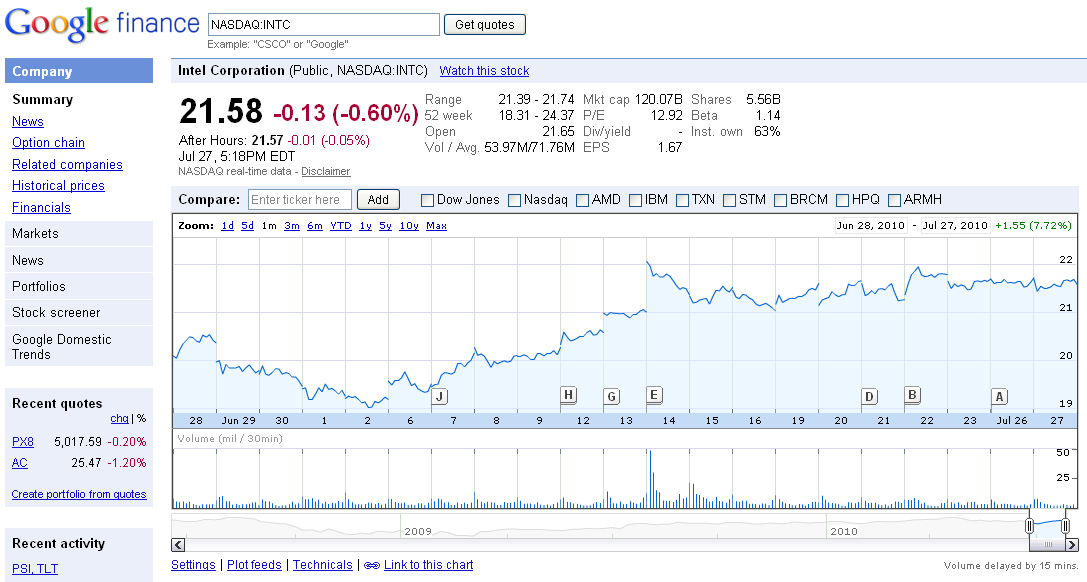Go to Portfolios section
This screenshot has width=1087, height=582.
point(78,287)
